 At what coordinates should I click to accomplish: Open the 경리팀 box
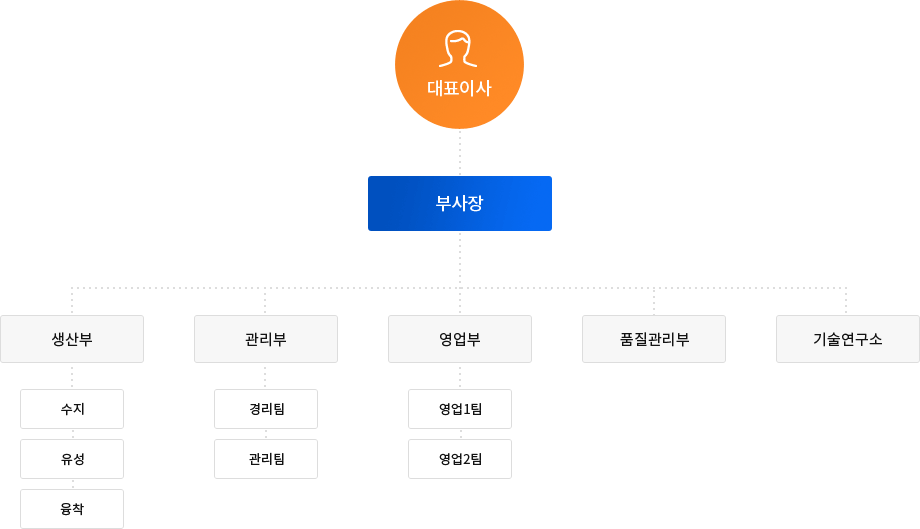[x=266, y=409]
